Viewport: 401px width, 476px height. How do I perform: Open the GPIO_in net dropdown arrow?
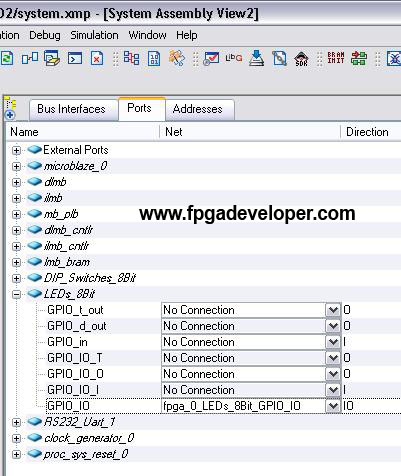pos(333,342)
